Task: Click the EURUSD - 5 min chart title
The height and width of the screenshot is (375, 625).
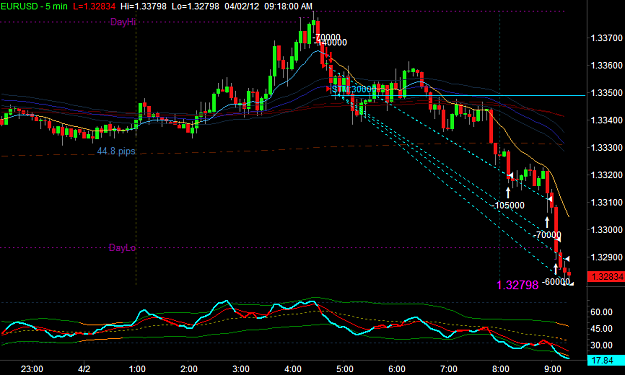Action: click(33, 6)
